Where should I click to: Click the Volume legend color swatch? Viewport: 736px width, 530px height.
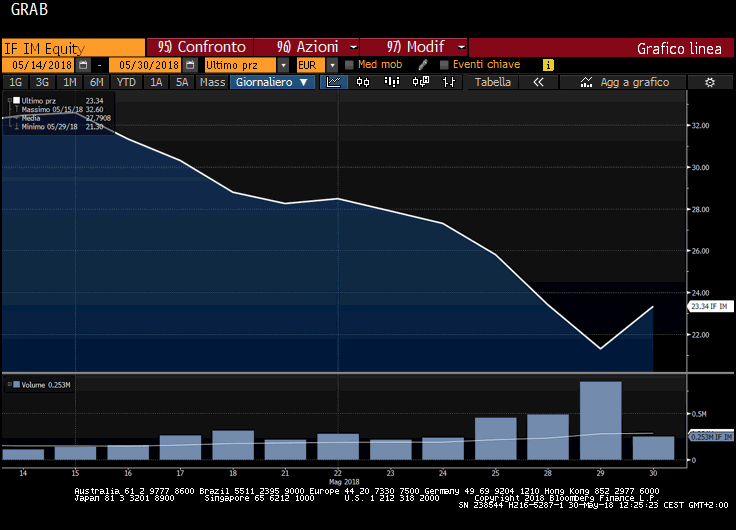(x=14, y=384)
